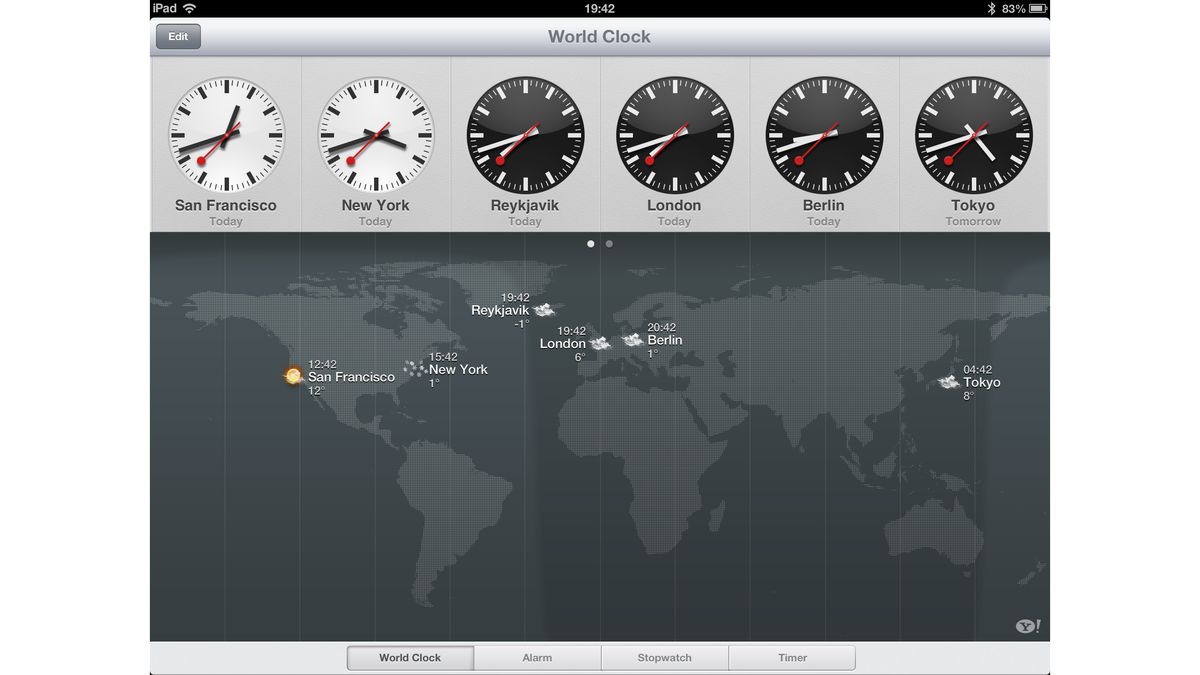The width and height of the screenshot is (1200, 675).
Task: Tap the cloud icon next to Reykjavik
Action: 543,310
